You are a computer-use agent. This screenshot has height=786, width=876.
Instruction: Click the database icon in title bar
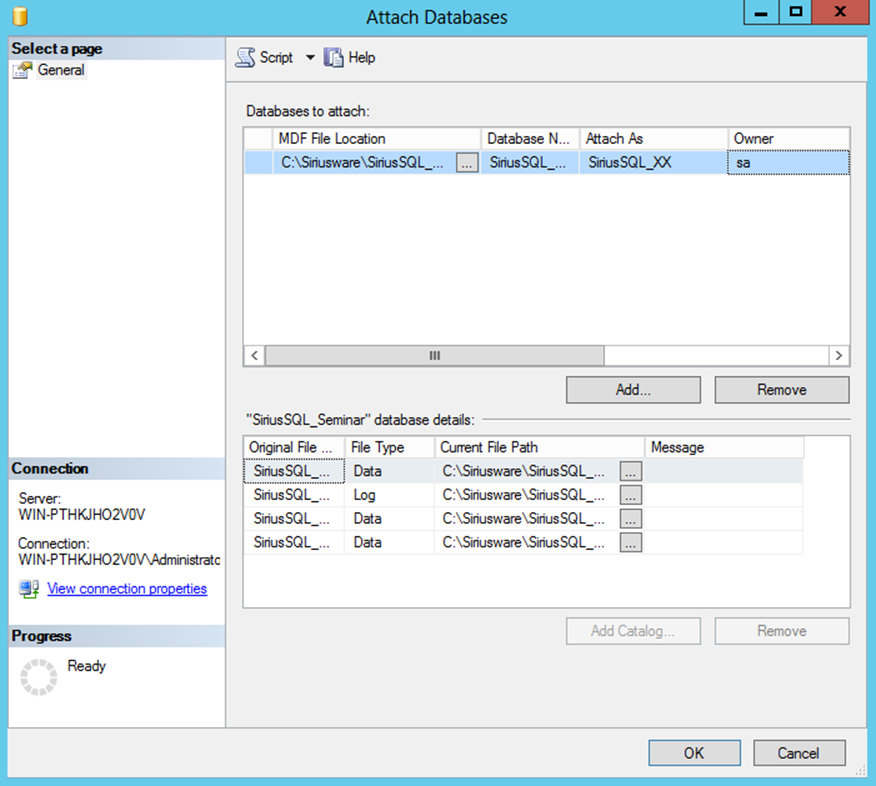(x=21, y=17)
